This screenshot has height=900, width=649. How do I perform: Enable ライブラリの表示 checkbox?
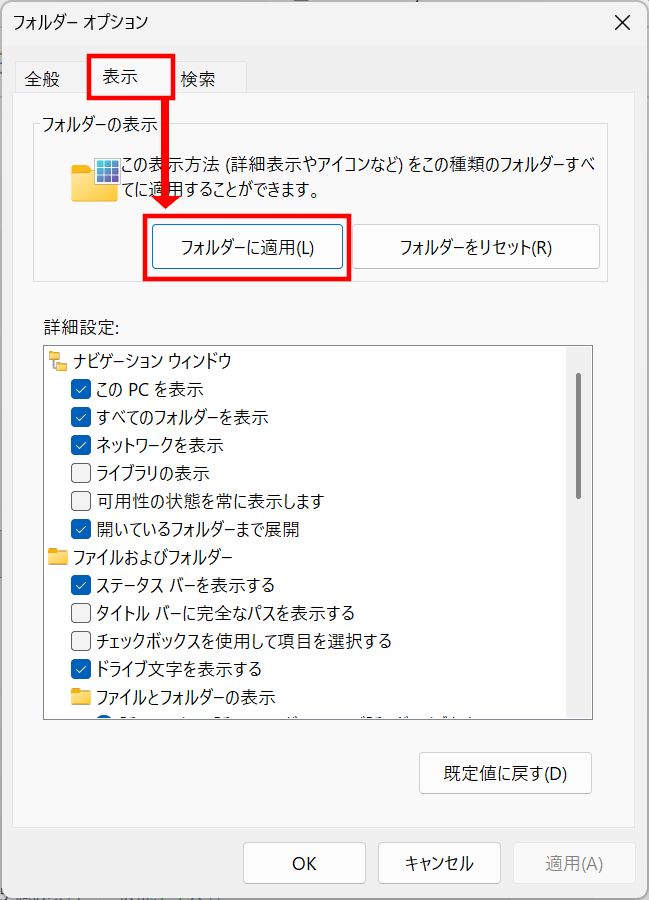coord(81,473)
